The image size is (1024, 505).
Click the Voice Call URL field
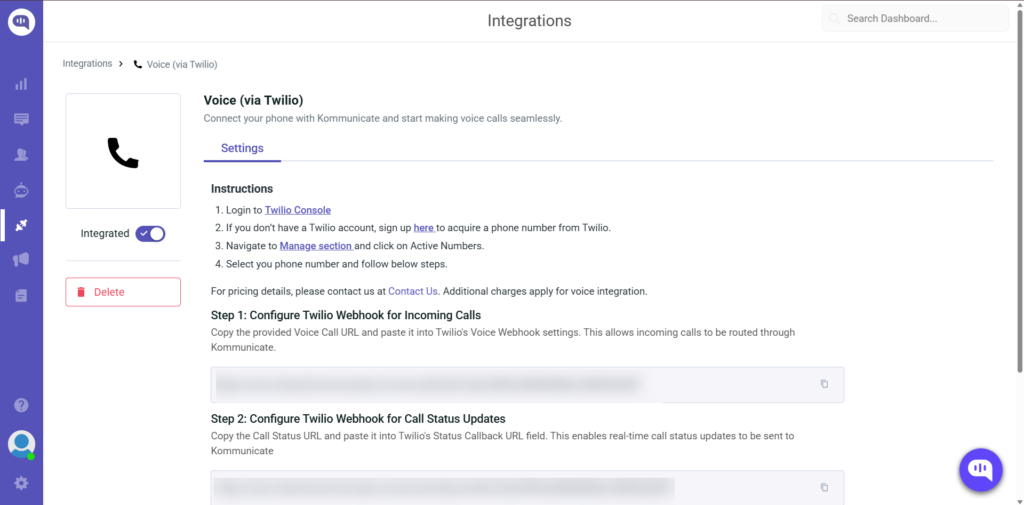(x=527, y=384)
